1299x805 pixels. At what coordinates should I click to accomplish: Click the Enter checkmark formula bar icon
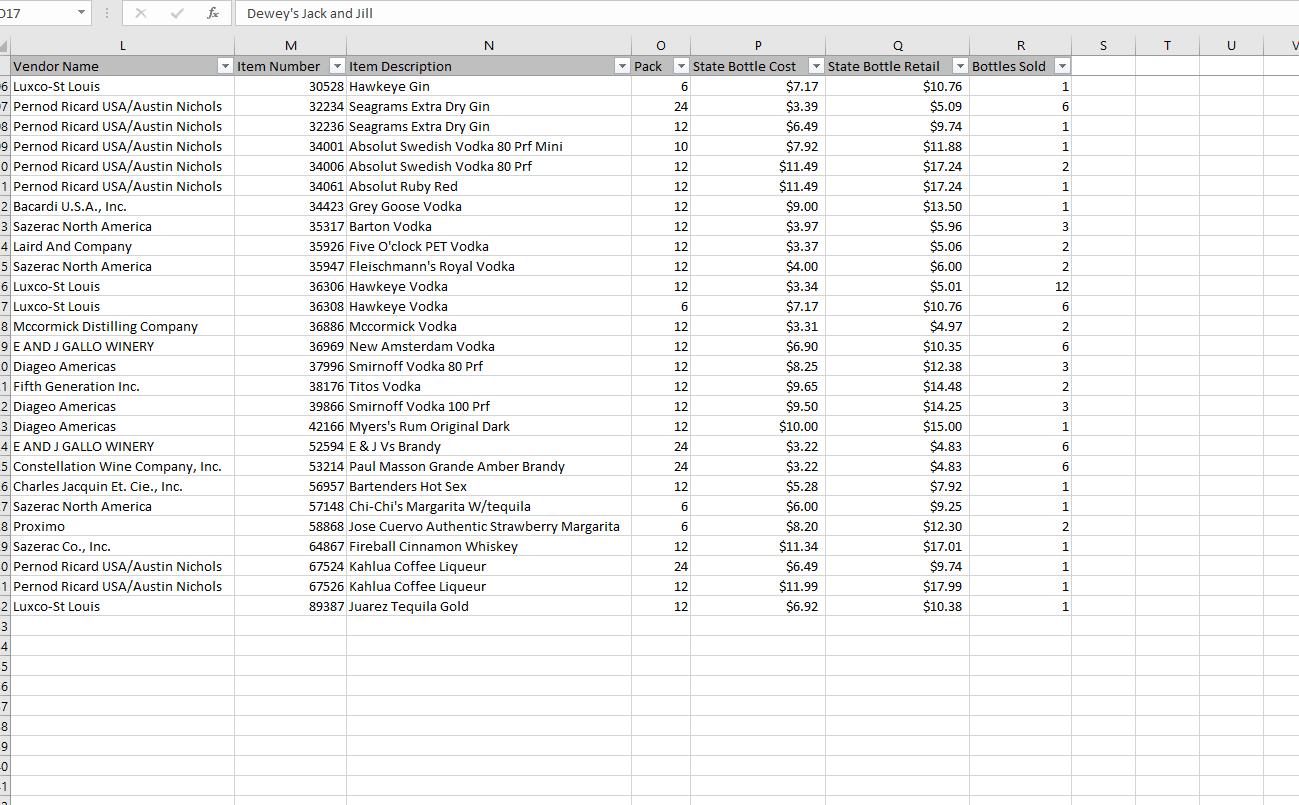pyautogui.click(x=175, y=13)
